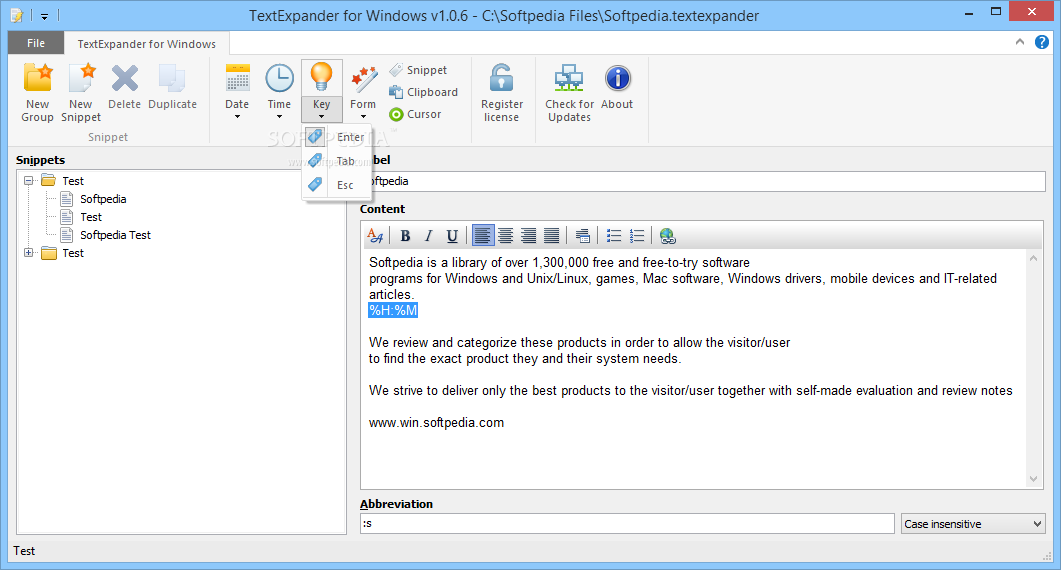The width and height of the screenshot is (1061, 570).
Task: Insert hyperlink with globe icon
Action: [x=668, y=236]
